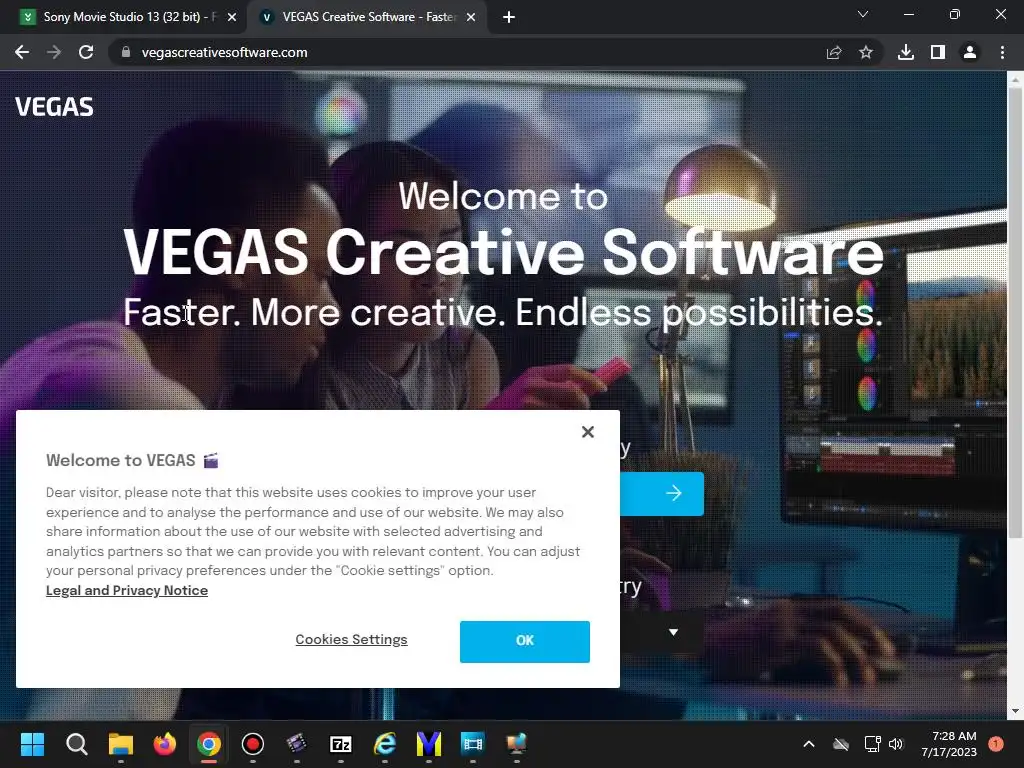Click the page vertical scrollbar

(x=1015, y=313)
